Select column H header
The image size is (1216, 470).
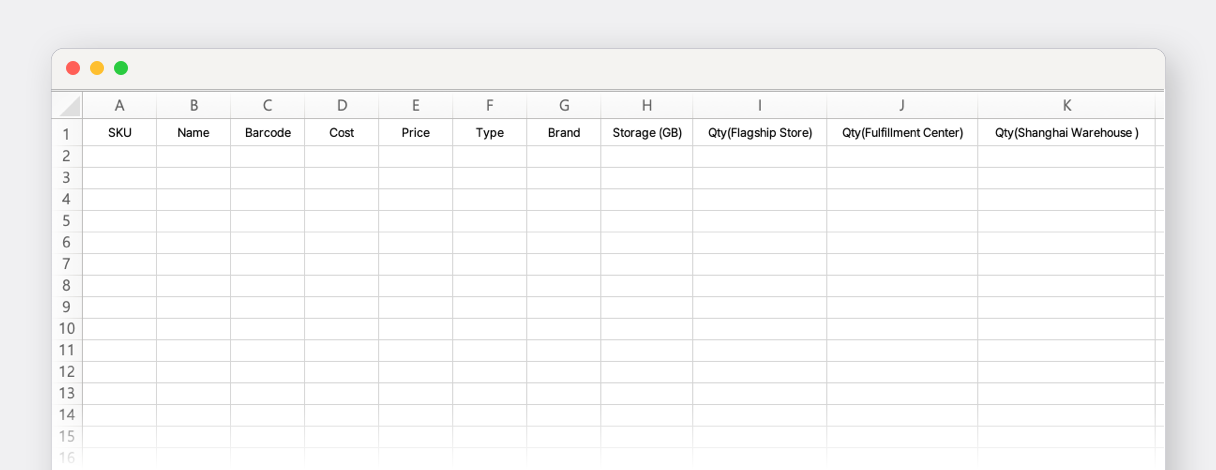pos(647,106)
